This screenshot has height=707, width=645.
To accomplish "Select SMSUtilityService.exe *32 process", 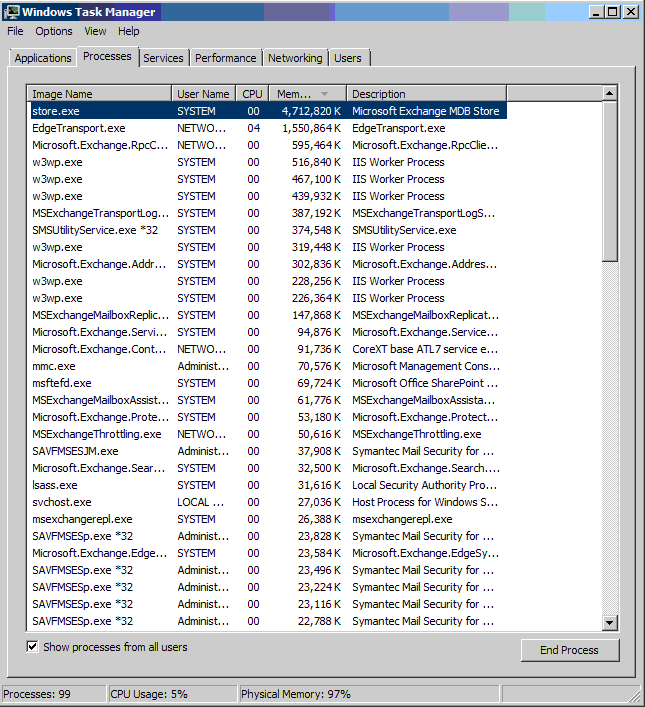I will 269,230.
